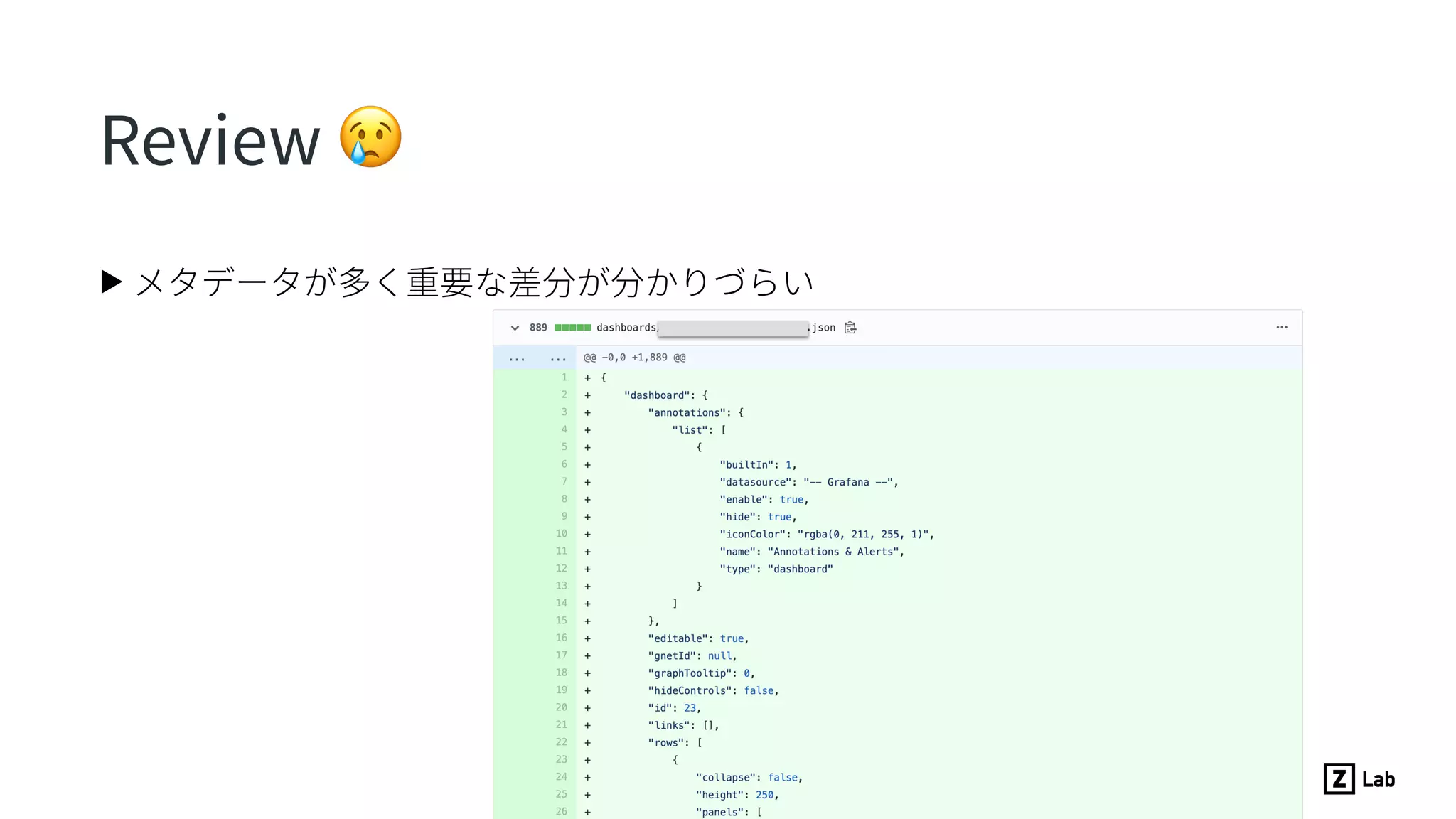
Task: Select the hunk header @@ -0,0 +1,889 @@
Action: tap(635, 358)
